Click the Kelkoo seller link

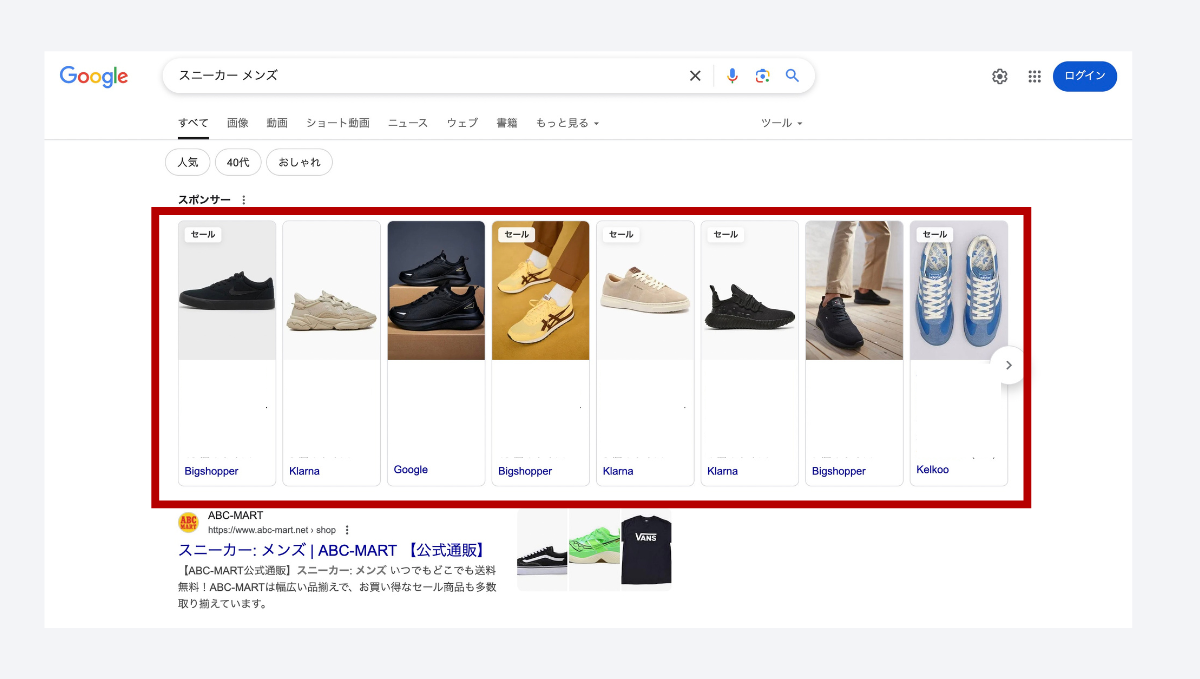coord(933,470)
